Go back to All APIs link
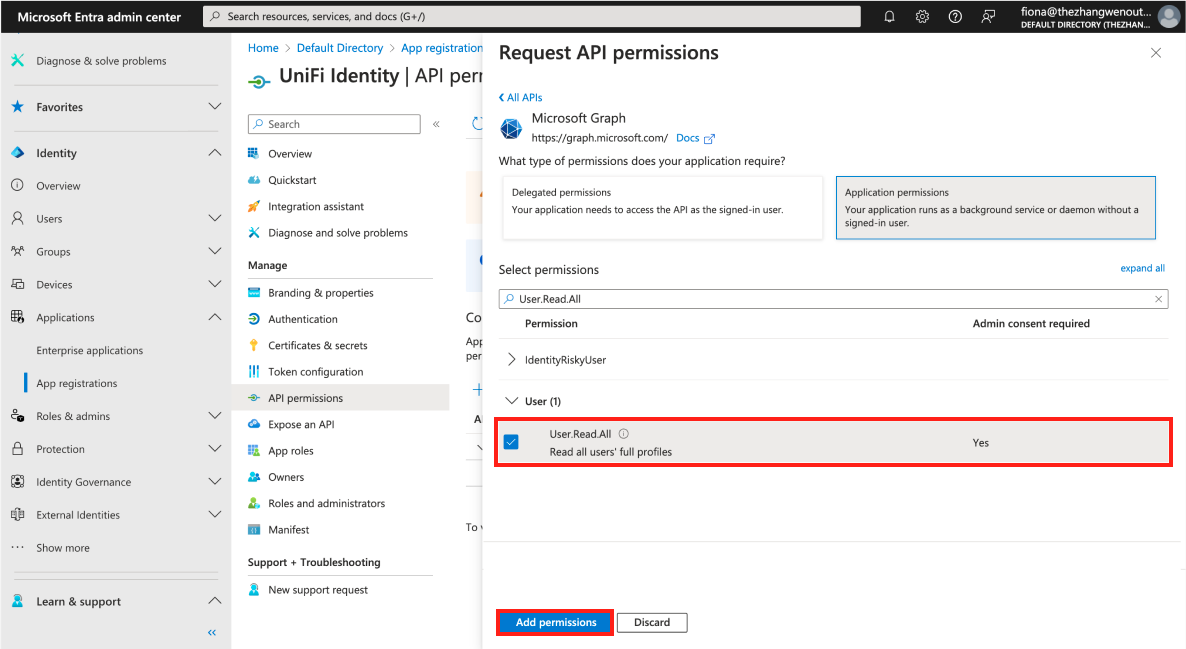This screenshot has width=1186, height=649. click(x=520, y=98)
